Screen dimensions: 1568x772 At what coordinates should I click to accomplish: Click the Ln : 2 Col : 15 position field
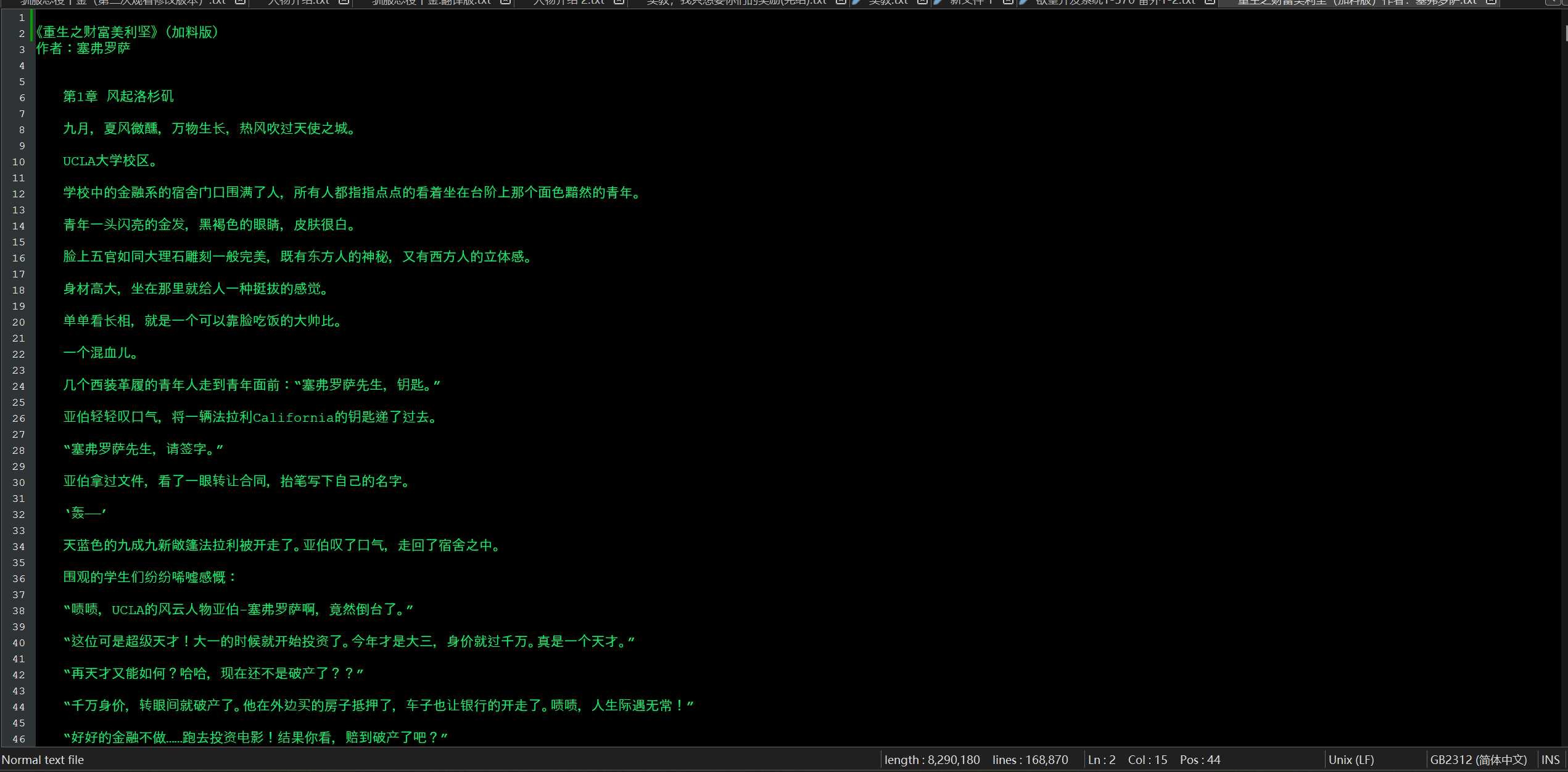tap(1153, 760)
